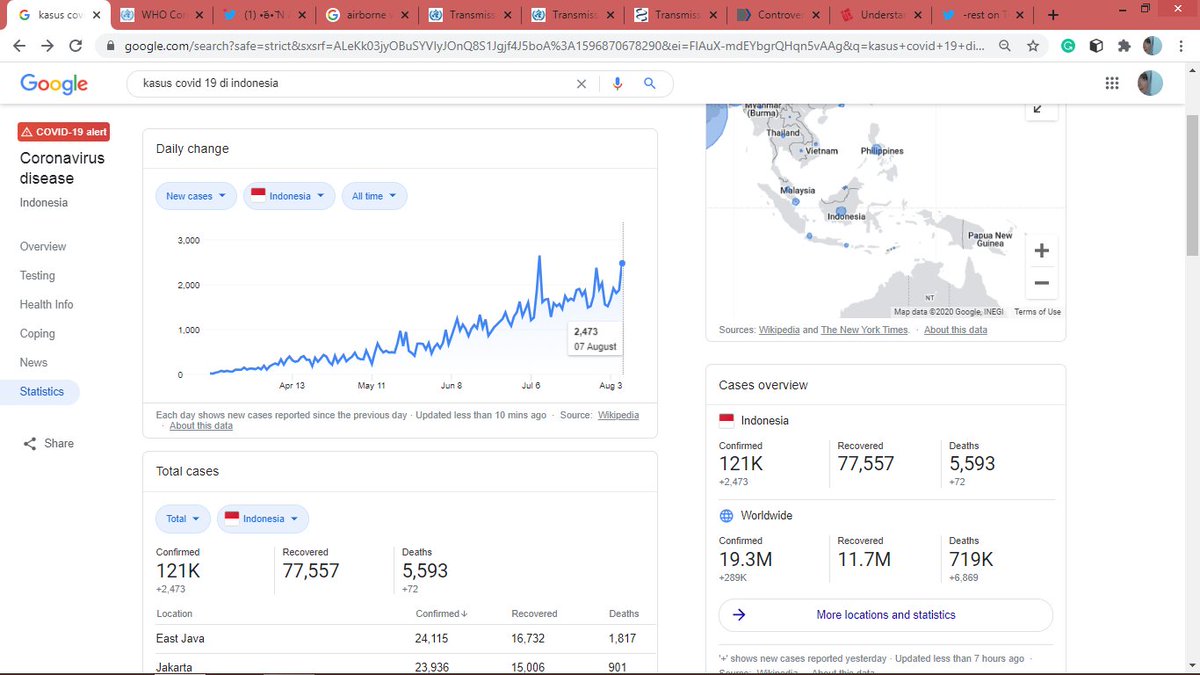Zoom out on the map
This screenshot has height=675, width=1200.
click(1041, 283)
